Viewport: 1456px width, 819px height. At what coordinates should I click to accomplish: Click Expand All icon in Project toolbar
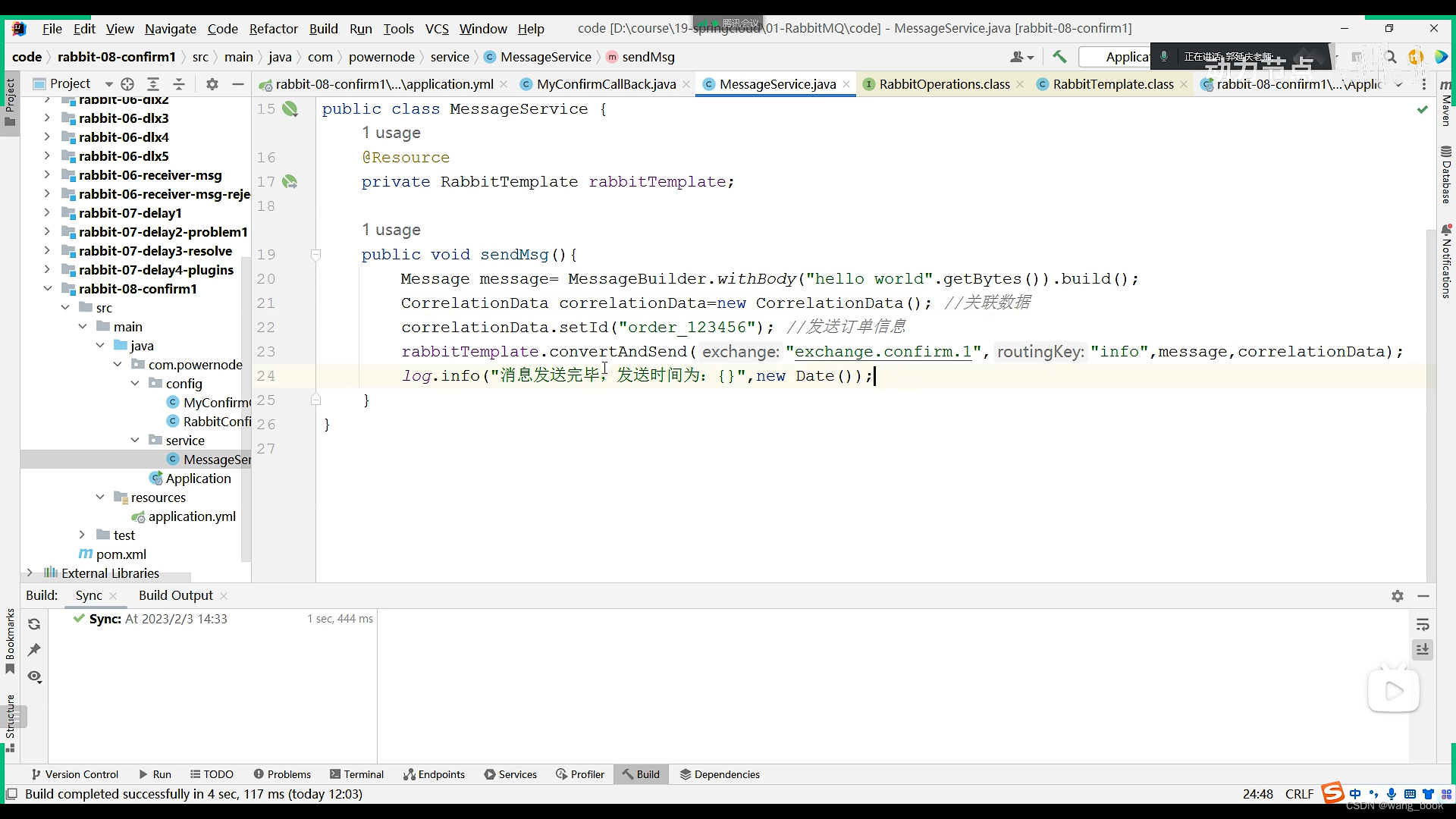tap(153, 84)
